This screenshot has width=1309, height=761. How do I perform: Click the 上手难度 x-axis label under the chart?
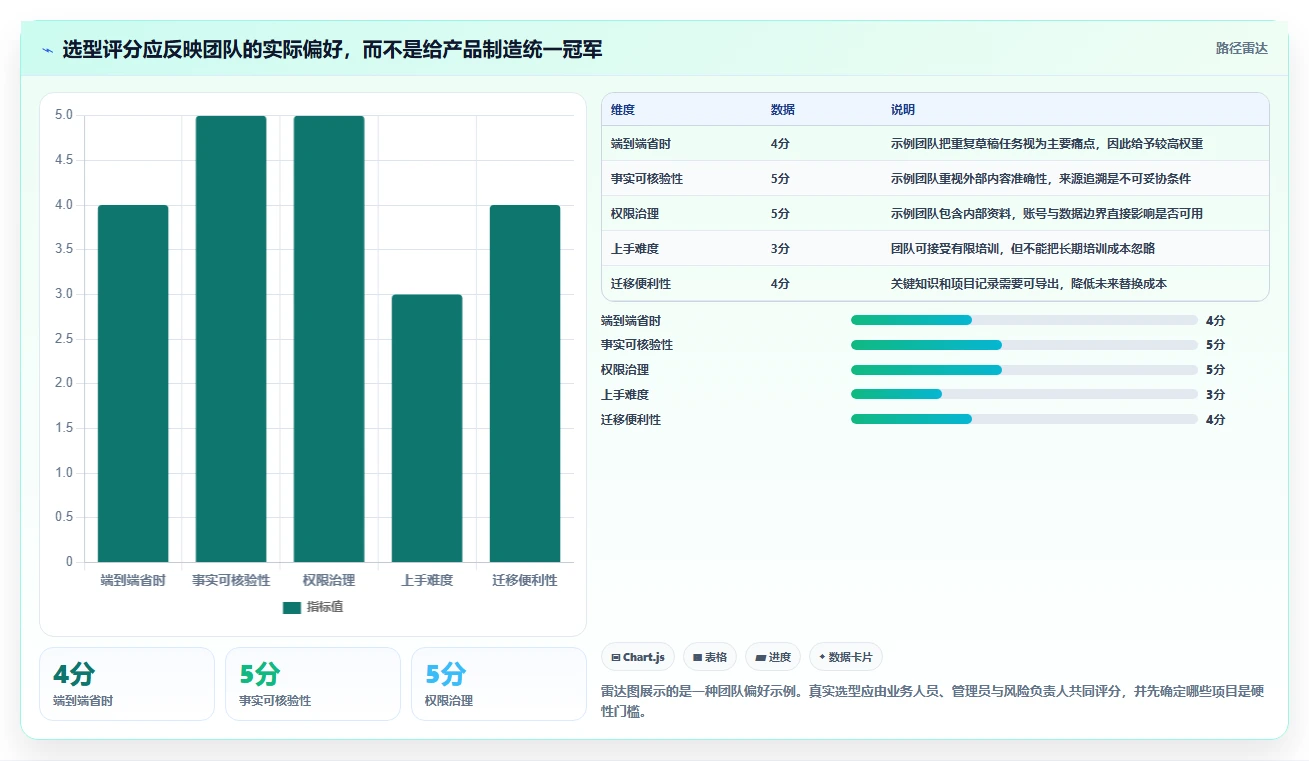[x=427, y=580]
